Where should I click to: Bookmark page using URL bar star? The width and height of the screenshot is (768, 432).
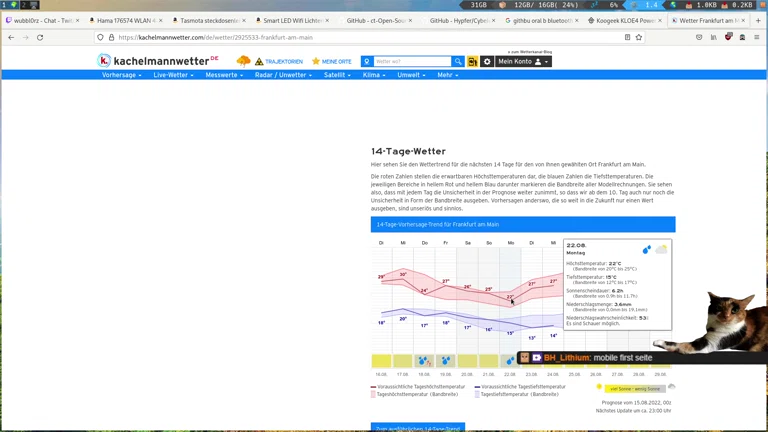[x=639, y=37]
